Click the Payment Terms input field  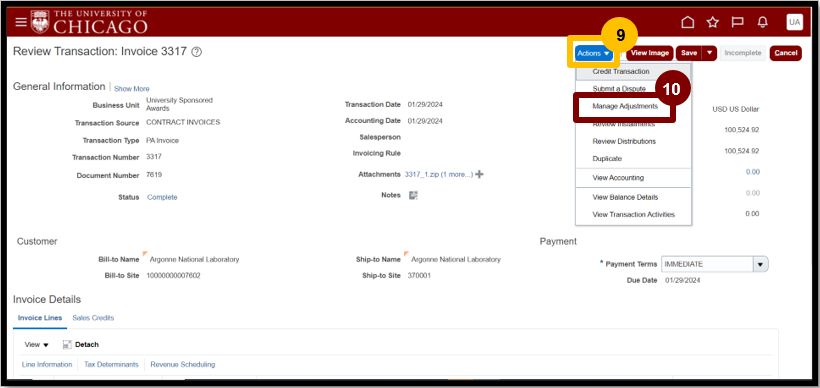[x=708, y=265]
